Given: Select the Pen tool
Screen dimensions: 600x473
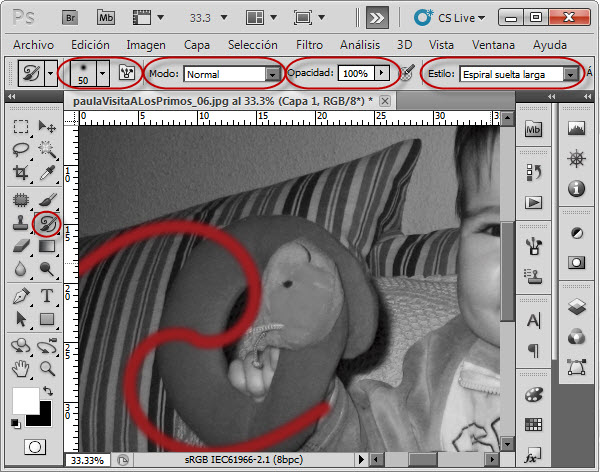Looking at the screenshot, I should (x=21, y=296).
